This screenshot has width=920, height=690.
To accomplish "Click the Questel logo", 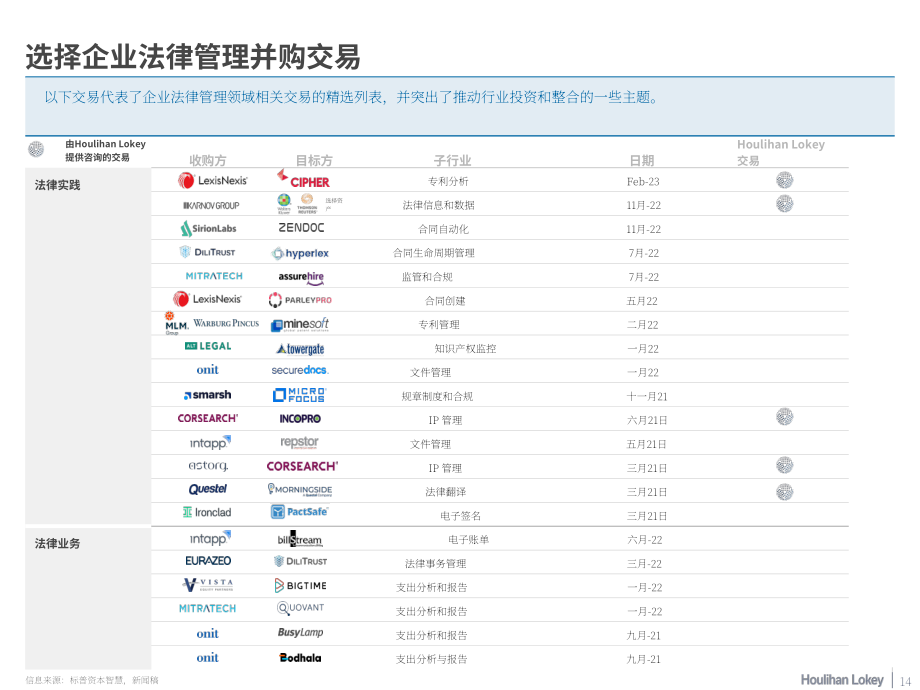I will pyautogui.click(x=208, y=489).
